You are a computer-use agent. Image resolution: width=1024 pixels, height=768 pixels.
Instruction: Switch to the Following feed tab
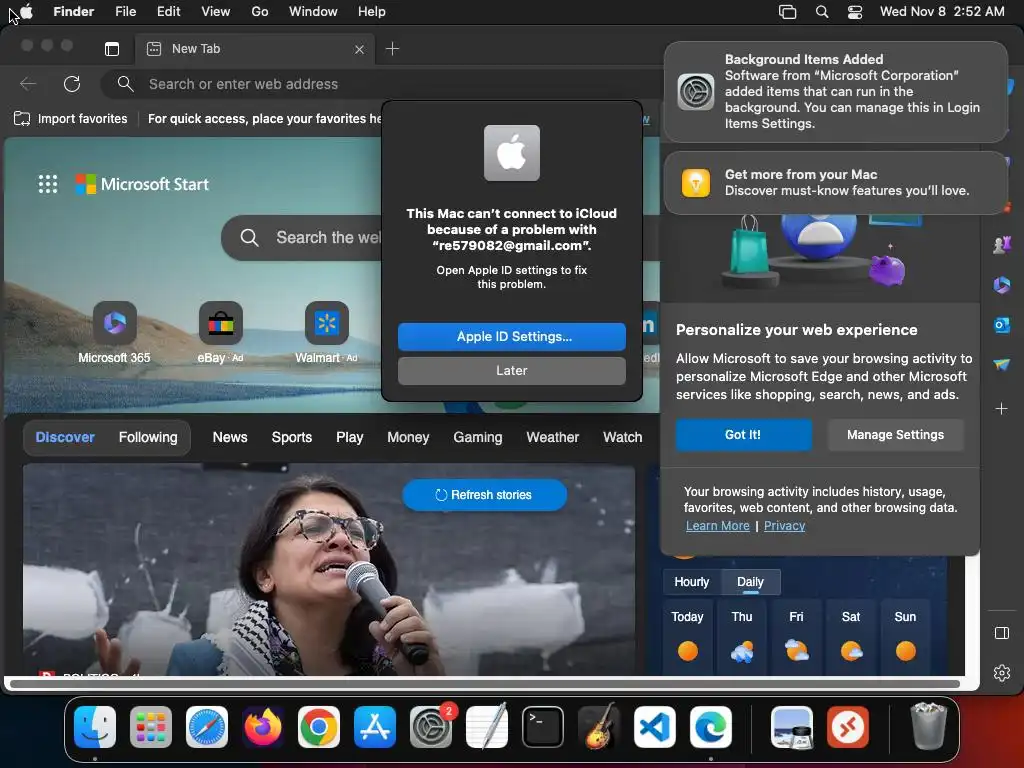click(148, 438)
